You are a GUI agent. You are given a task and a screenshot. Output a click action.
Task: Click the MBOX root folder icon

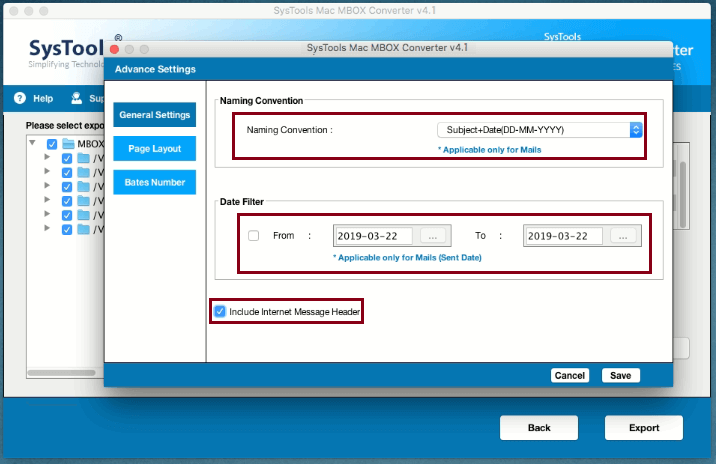click(68, 144)
